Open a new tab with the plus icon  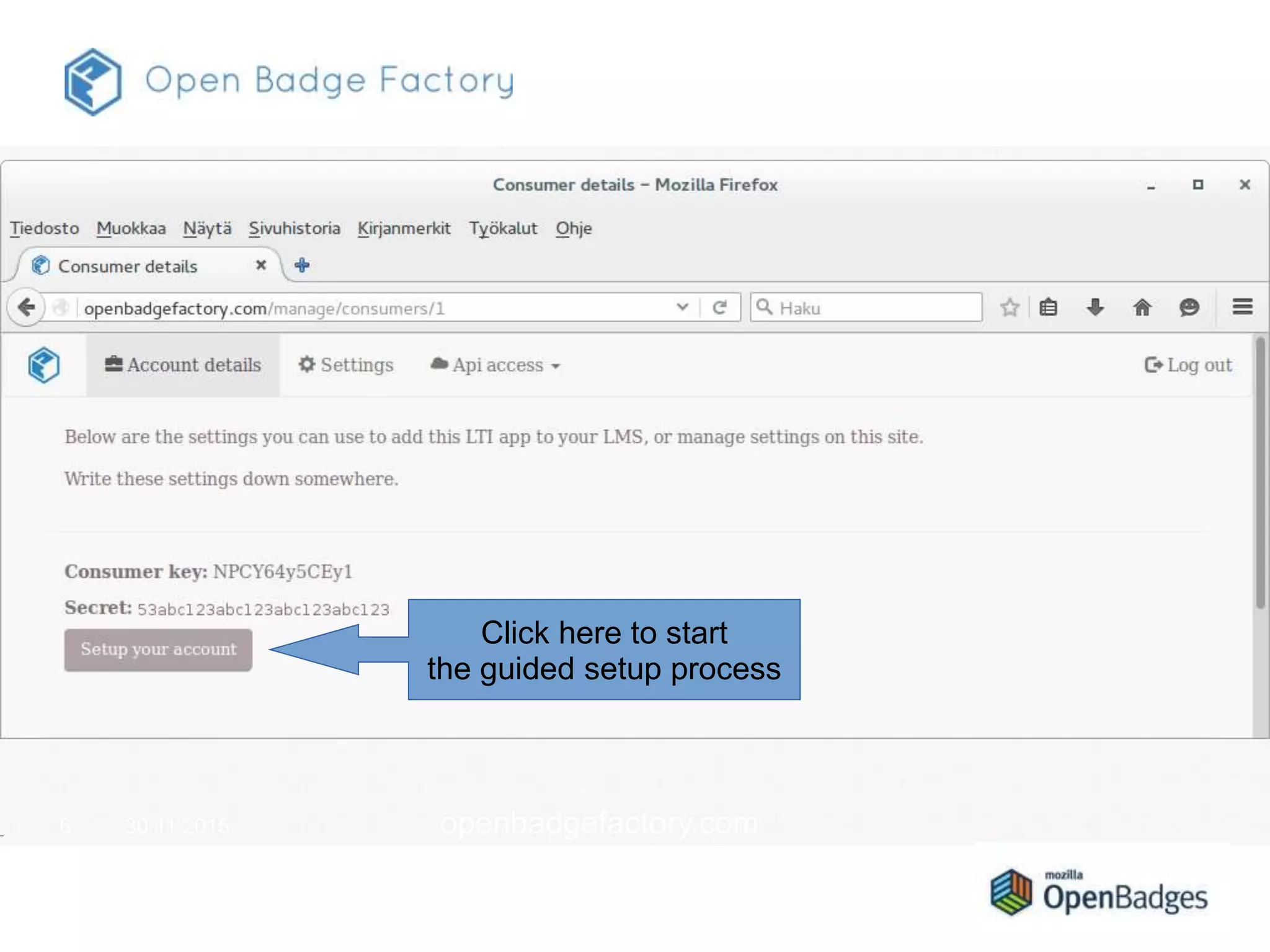click(x=302, y=265)
